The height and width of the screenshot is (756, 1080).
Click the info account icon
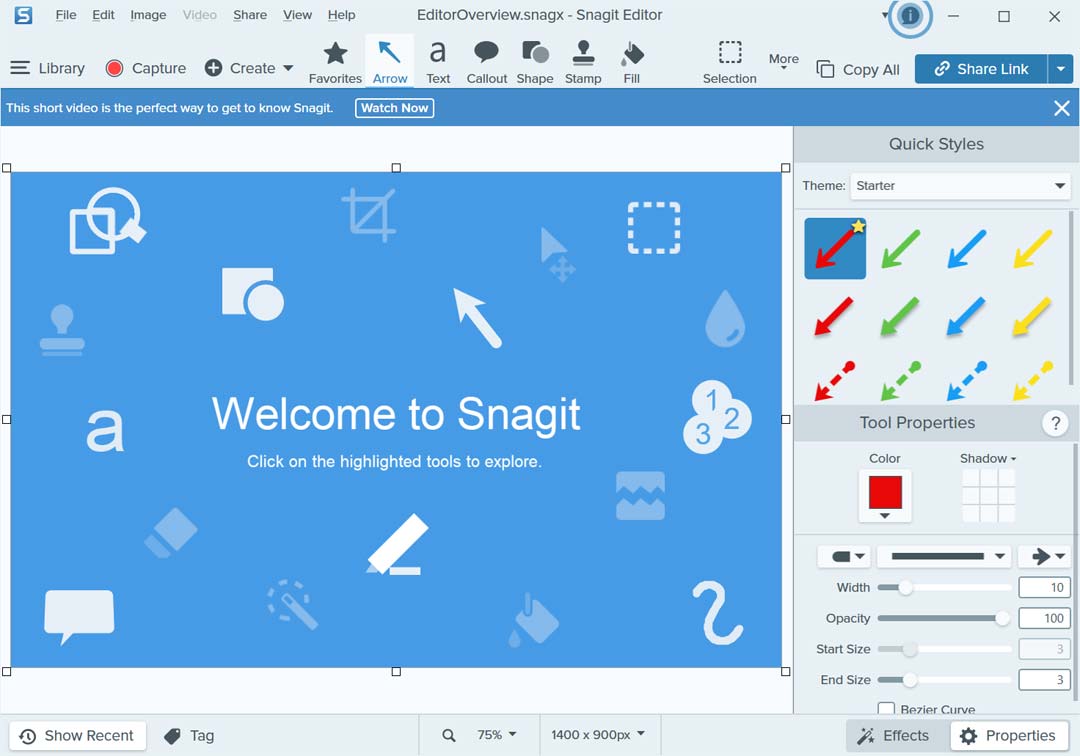(910, 16)
